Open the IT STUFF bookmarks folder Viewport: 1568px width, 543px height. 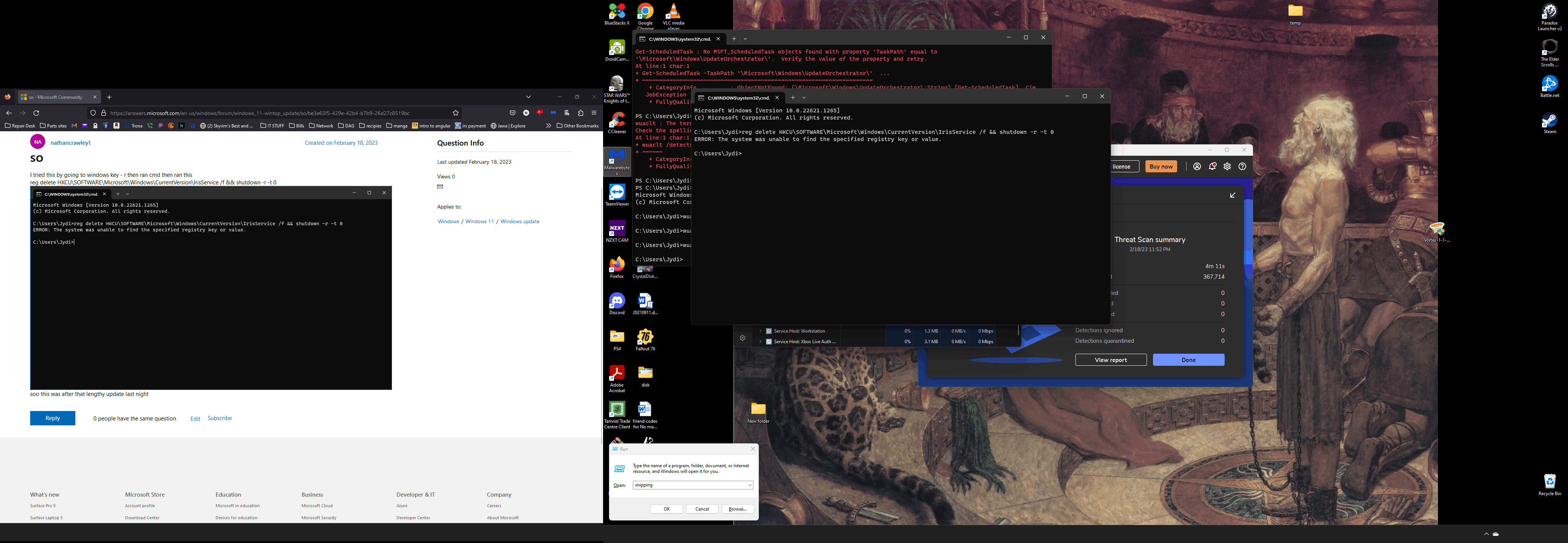272,126
